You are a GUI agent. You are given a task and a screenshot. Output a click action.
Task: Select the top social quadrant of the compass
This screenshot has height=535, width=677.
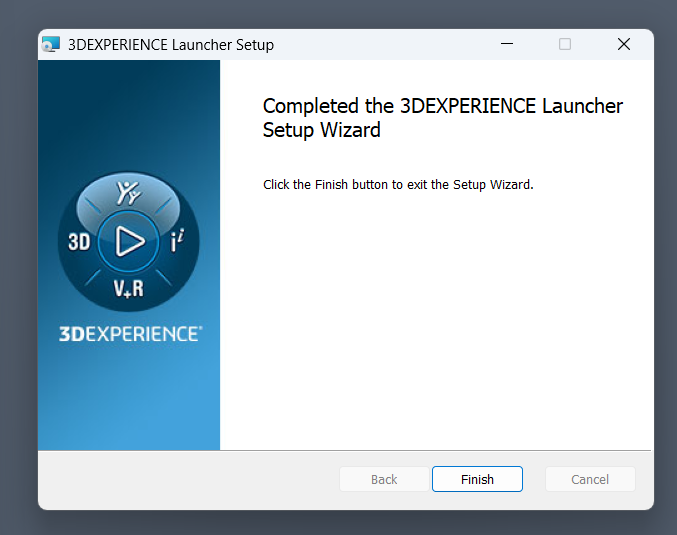click(x=128, y=194)
